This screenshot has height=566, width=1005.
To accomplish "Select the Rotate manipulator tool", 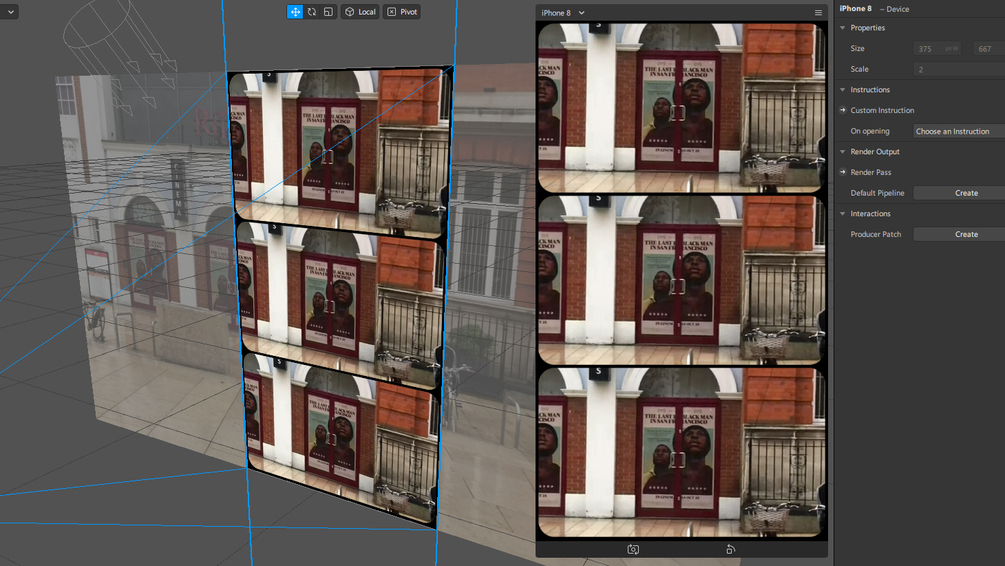I will click(311, 12).
